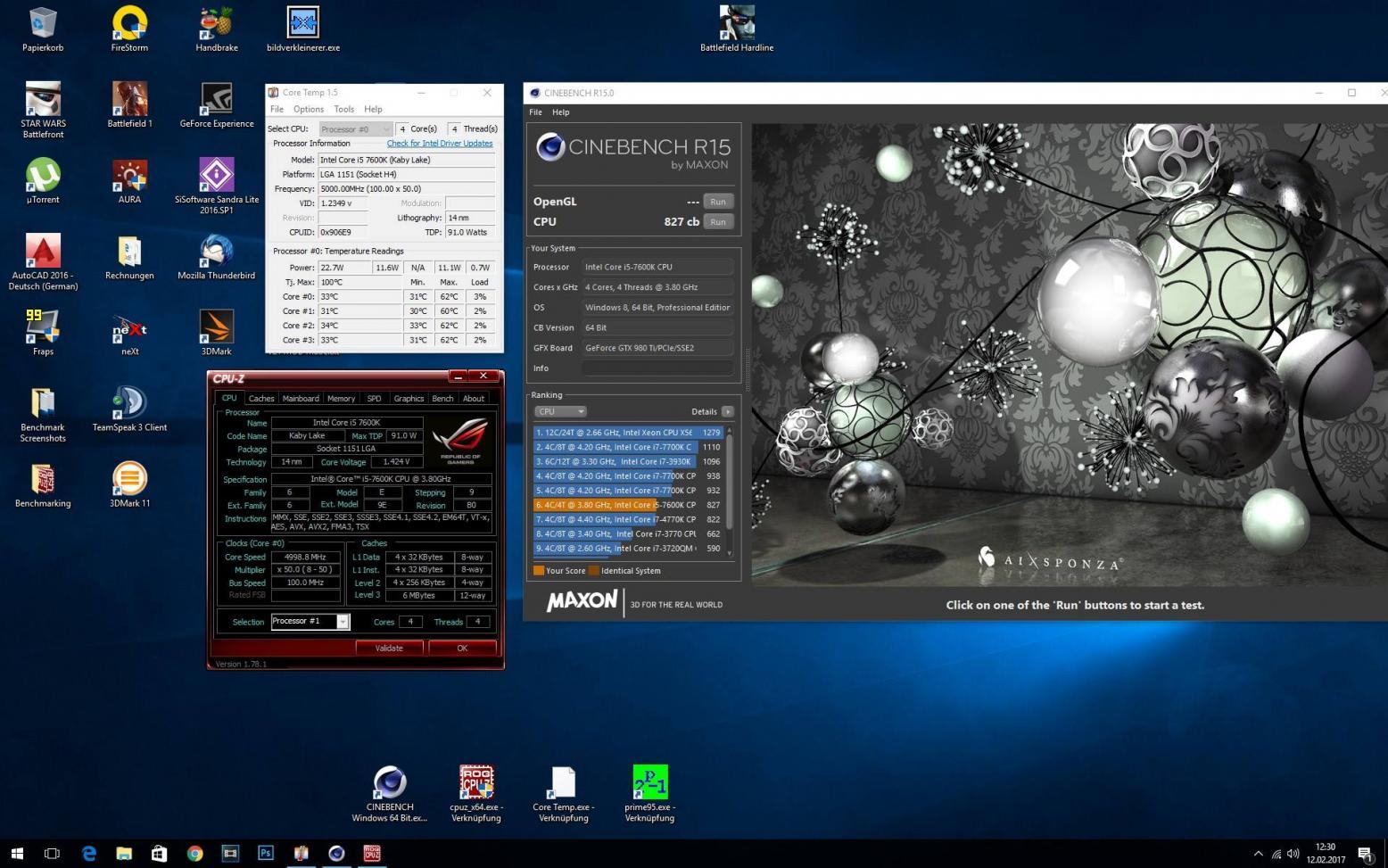Switch to the Mainboard tab in CPU-Z
Screen dimensions: 1388x868
pos(301,399)
